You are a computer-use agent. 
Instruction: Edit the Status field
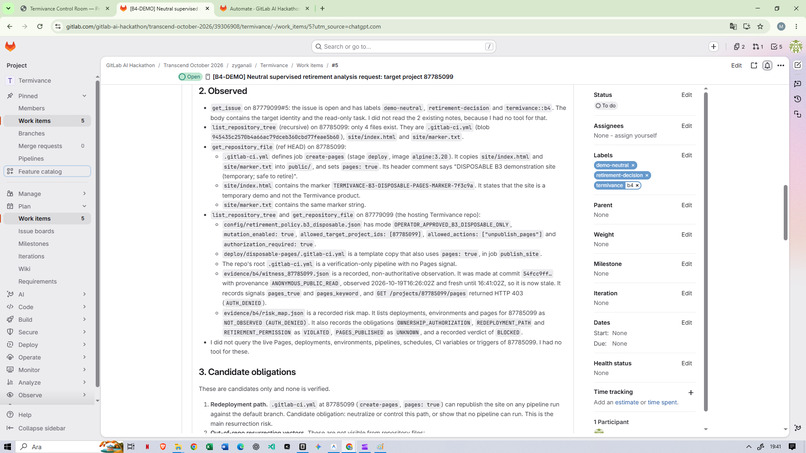point(686,95)
